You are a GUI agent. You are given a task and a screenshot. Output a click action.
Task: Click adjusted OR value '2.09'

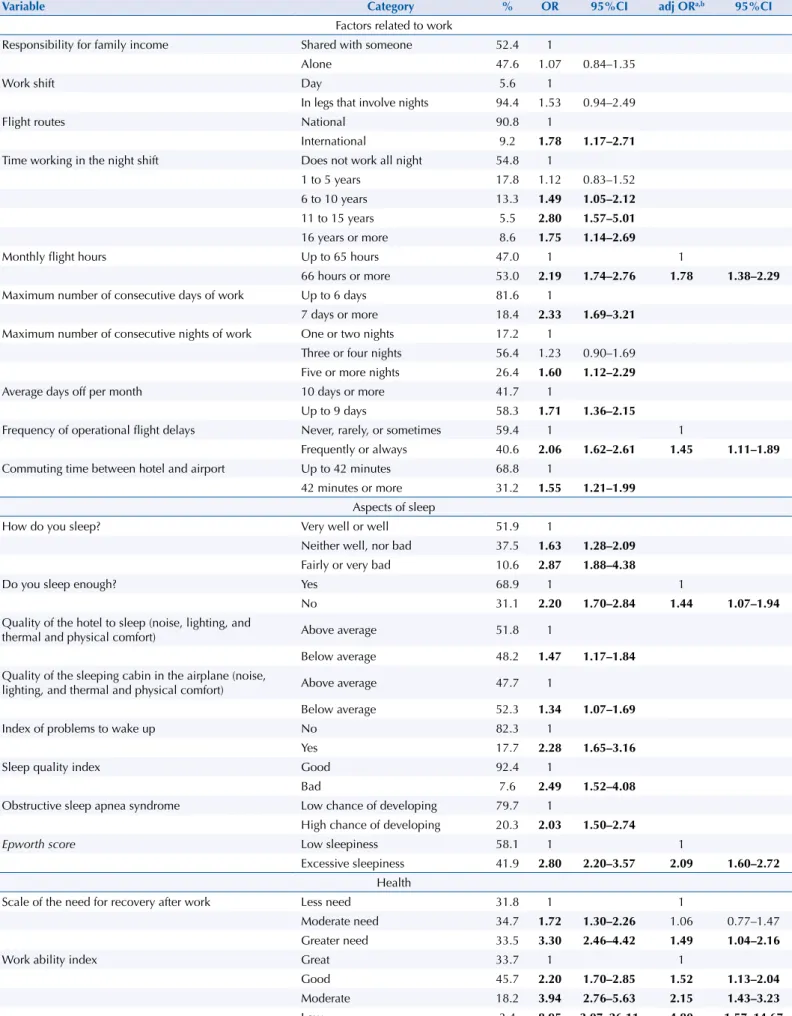[x=681, y=864]
